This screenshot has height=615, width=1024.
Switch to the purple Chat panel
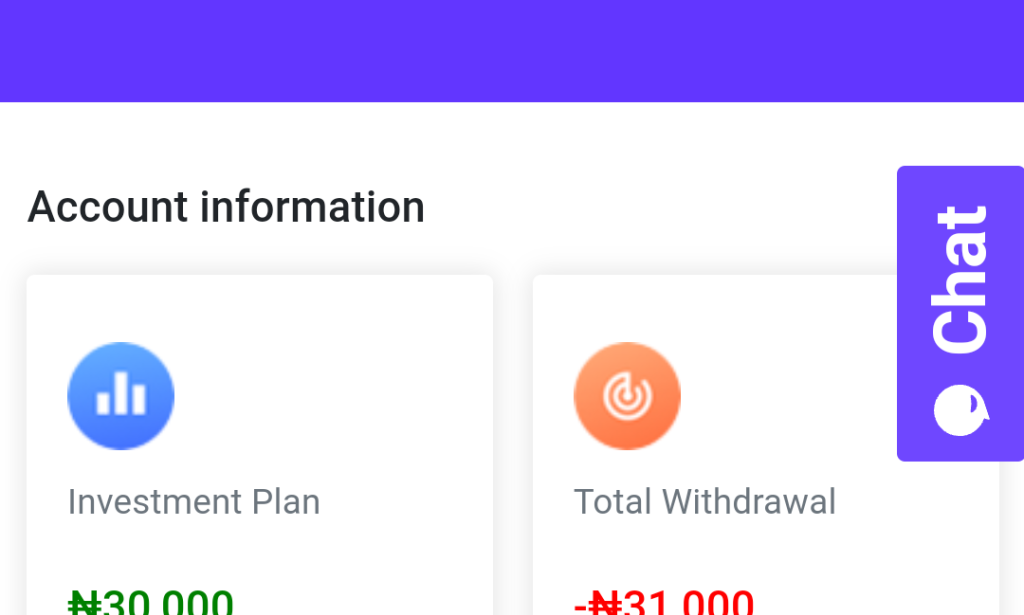click(958, 313)
